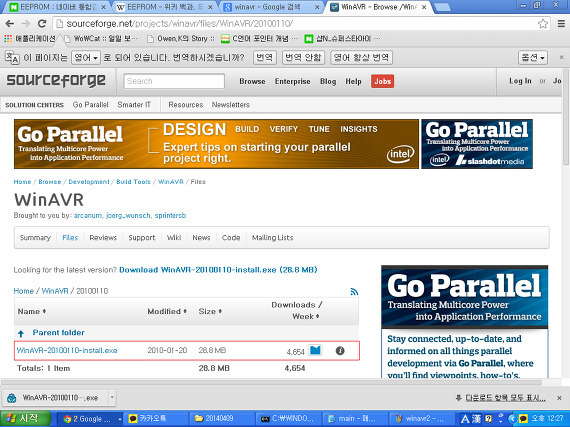Sort the file list by Size

[x=210, y=311]
